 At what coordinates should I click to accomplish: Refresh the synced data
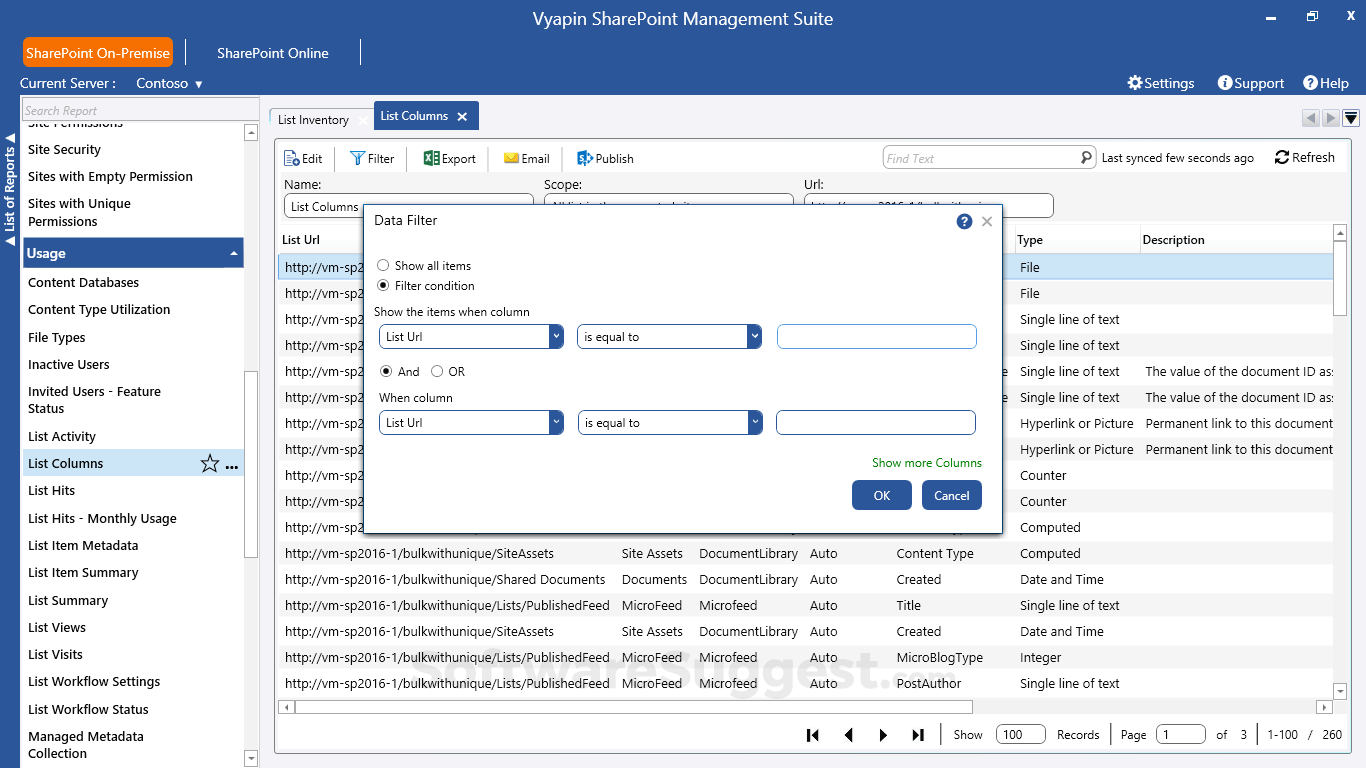click(x=1304, y=157)
